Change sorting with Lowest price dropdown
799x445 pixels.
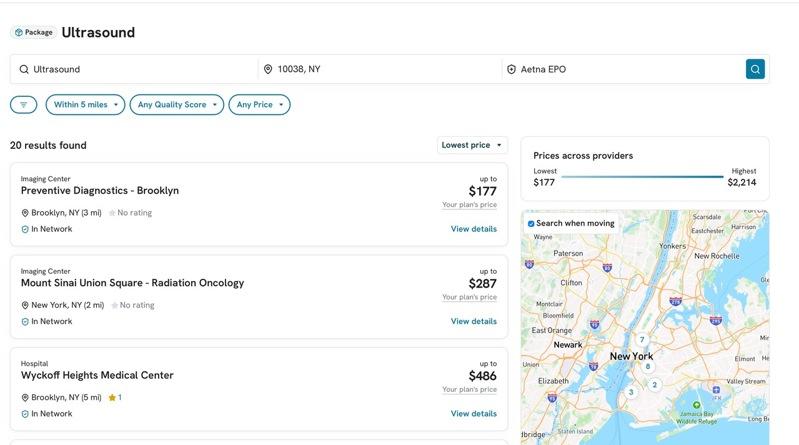pos(472,145)
